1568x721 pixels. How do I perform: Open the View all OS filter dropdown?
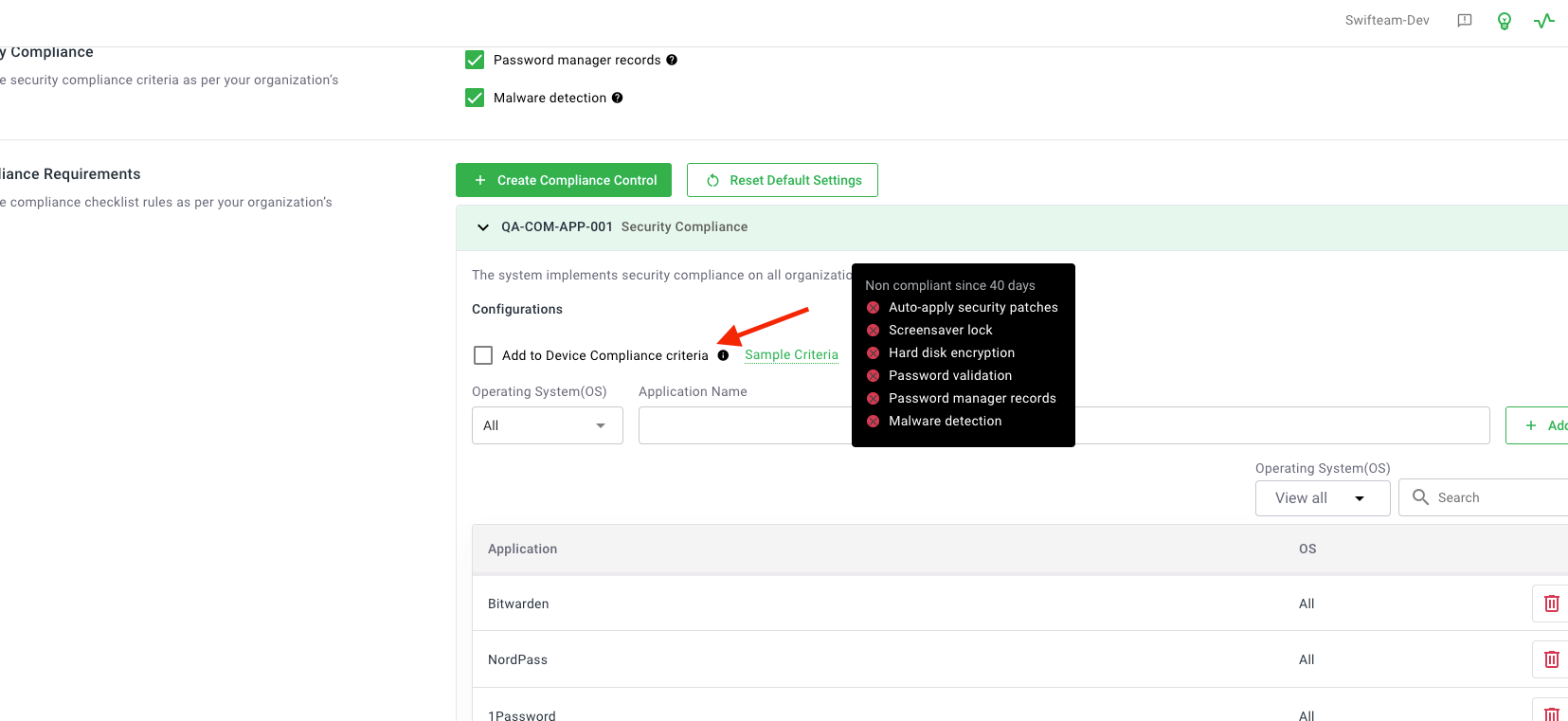coord(1322,498)
